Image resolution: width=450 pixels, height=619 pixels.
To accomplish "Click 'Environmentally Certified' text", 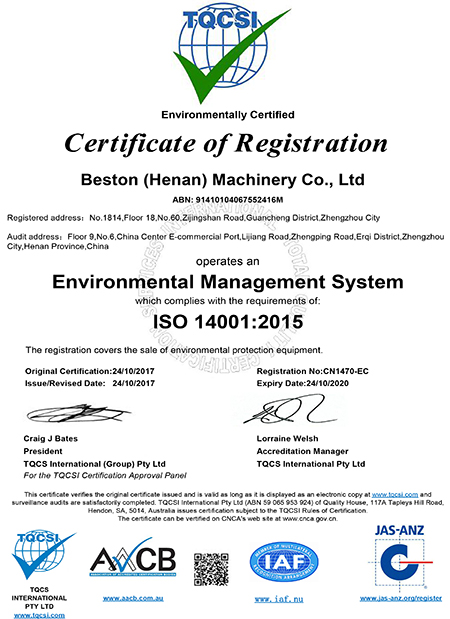I will pyautogui.click(x=228, y=115).
